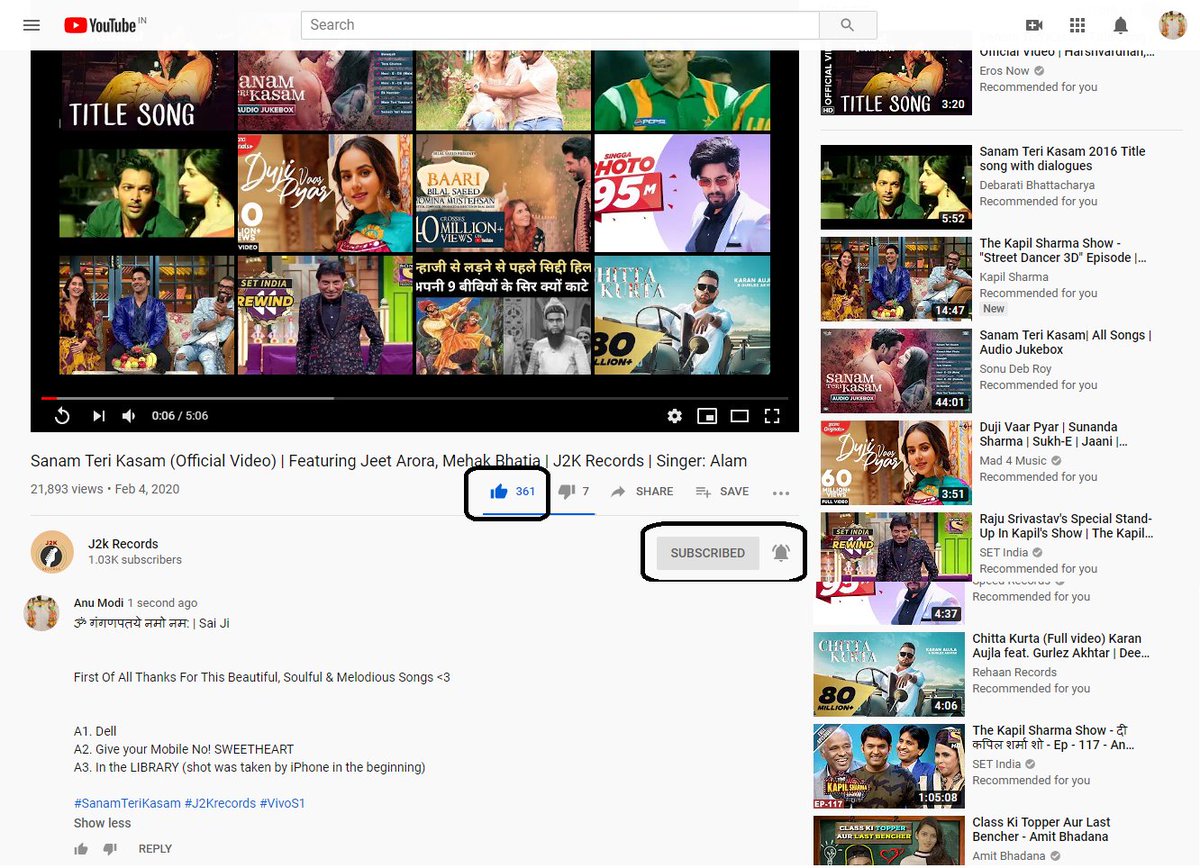Open Anu Modi commenter profile name
The image size is (1200, 868).
pyautogui.click(x=98, y=603)
